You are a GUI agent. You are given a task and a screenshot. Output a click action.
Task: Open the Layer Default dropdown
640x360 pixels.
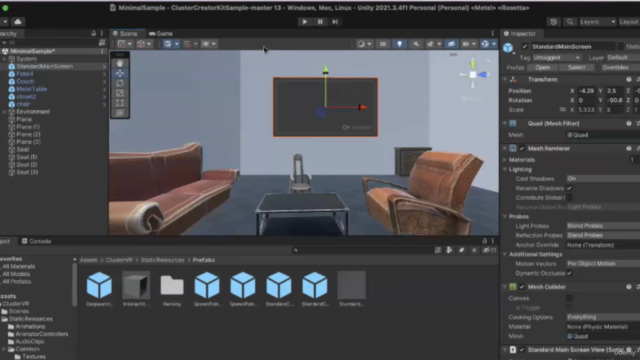coord(623,58)
